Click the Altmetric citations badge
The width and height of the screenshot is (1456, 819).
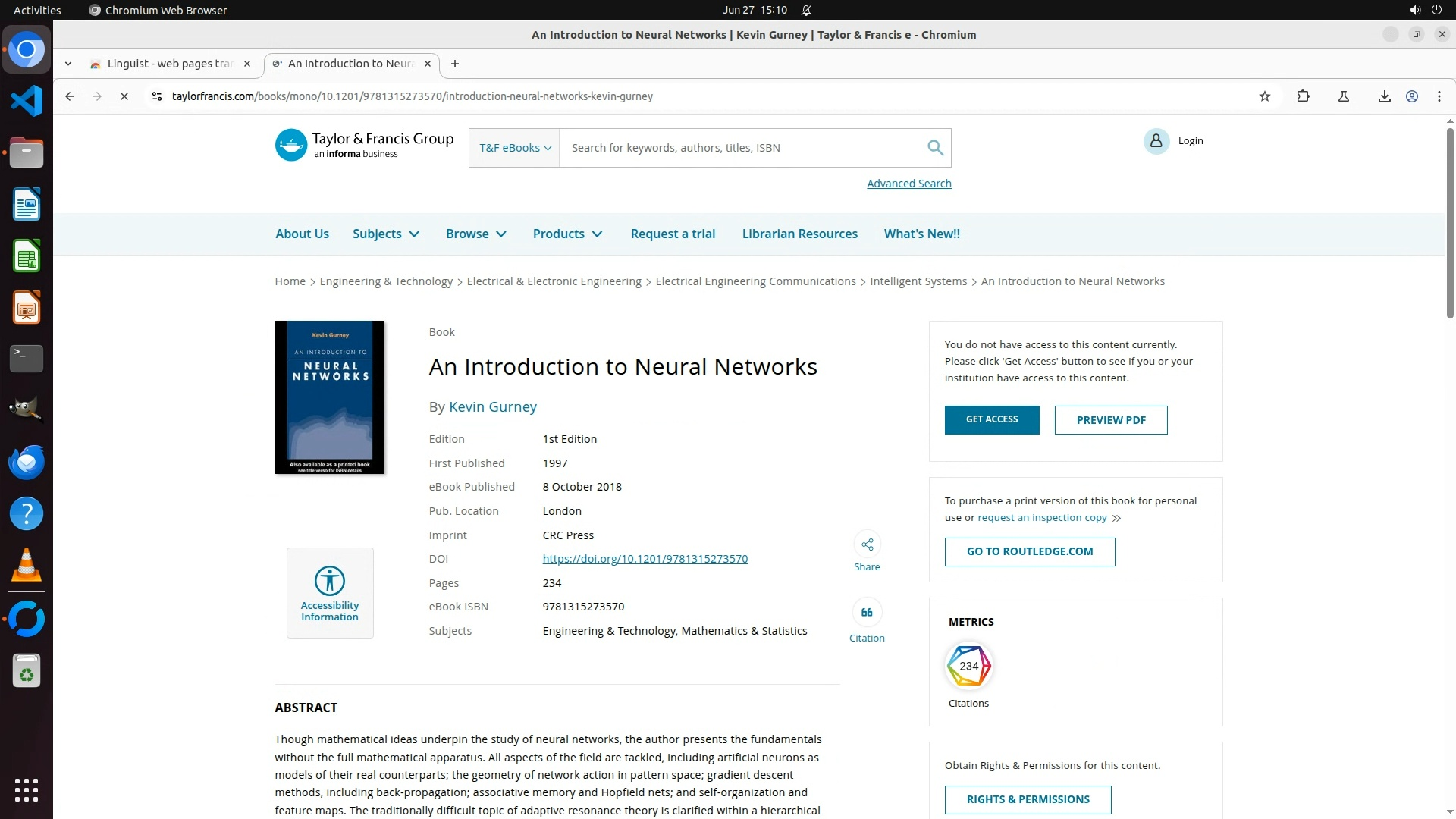click(968, 666)
